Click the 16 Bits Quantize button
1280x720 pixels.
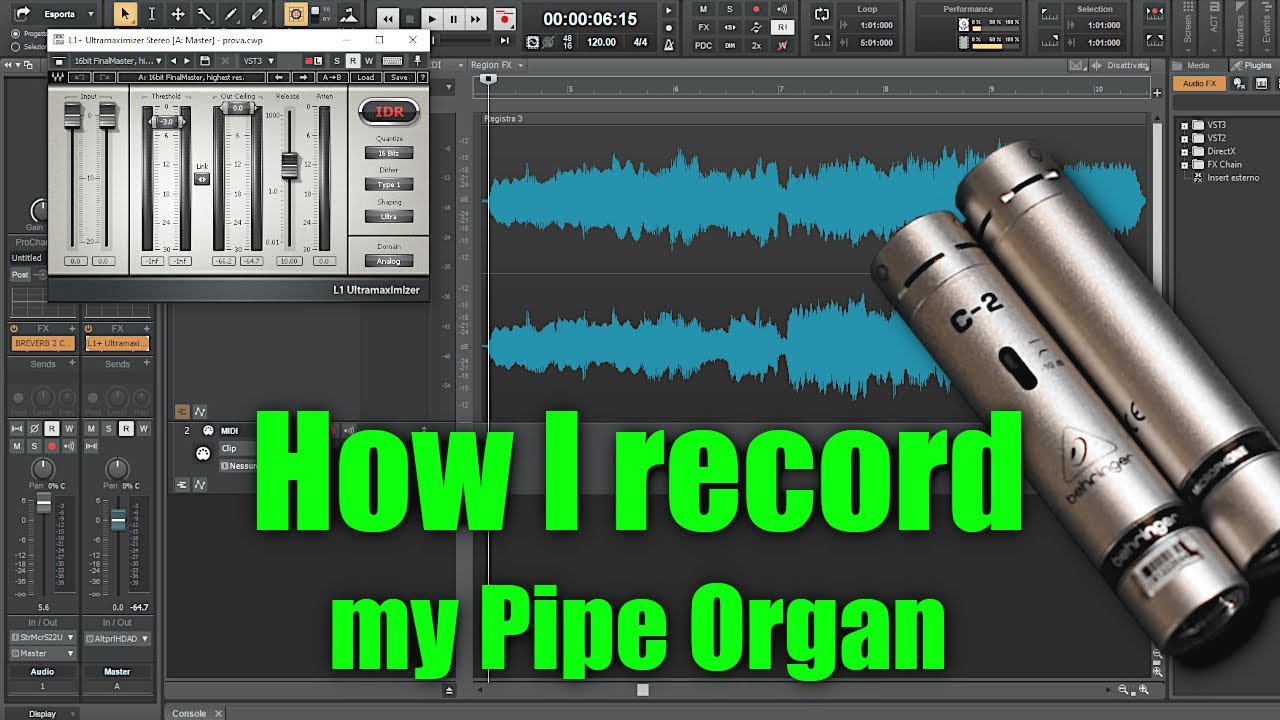click(388, 153)
